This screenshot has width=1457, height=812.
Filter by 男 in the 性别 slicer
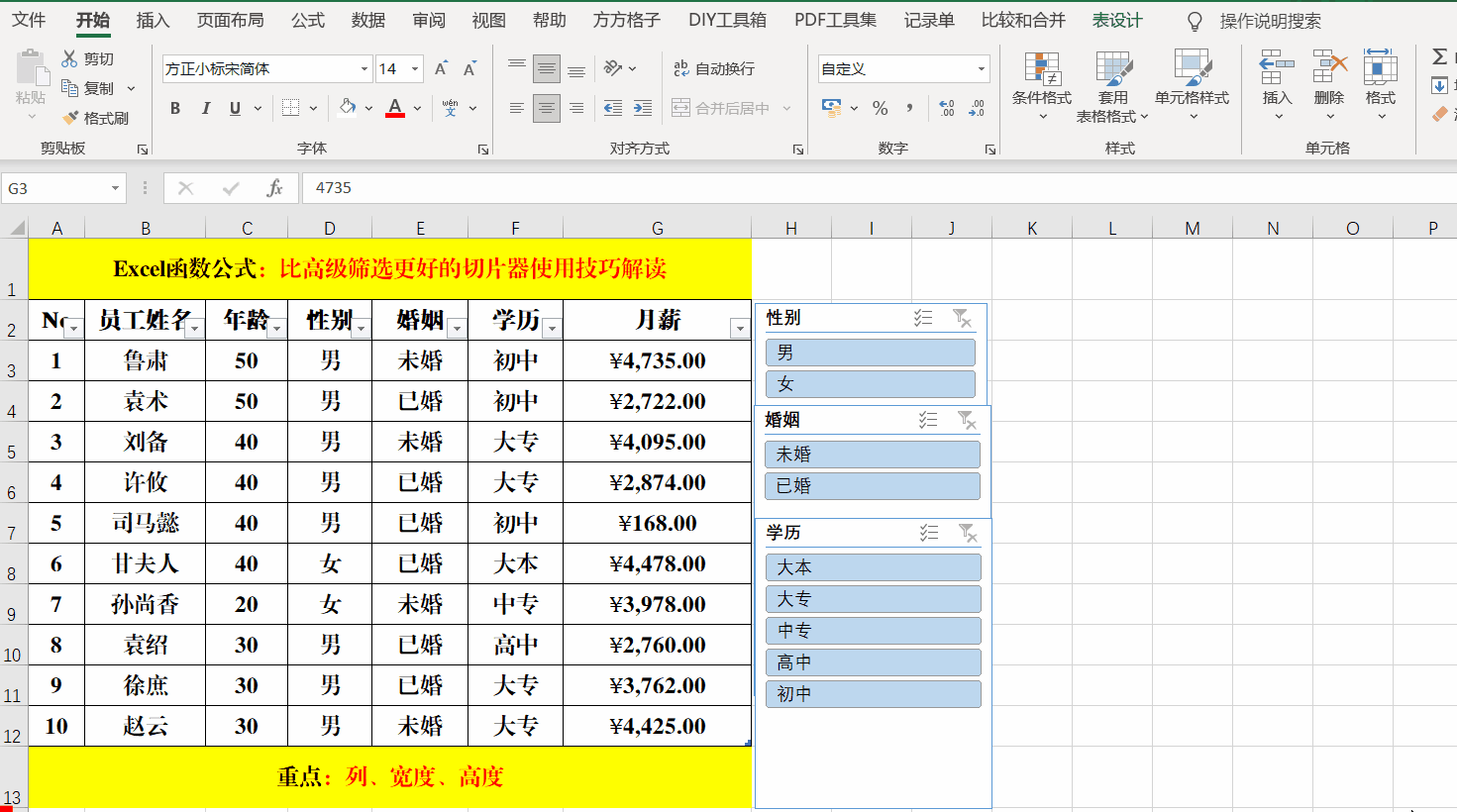[x=871, y=353]
